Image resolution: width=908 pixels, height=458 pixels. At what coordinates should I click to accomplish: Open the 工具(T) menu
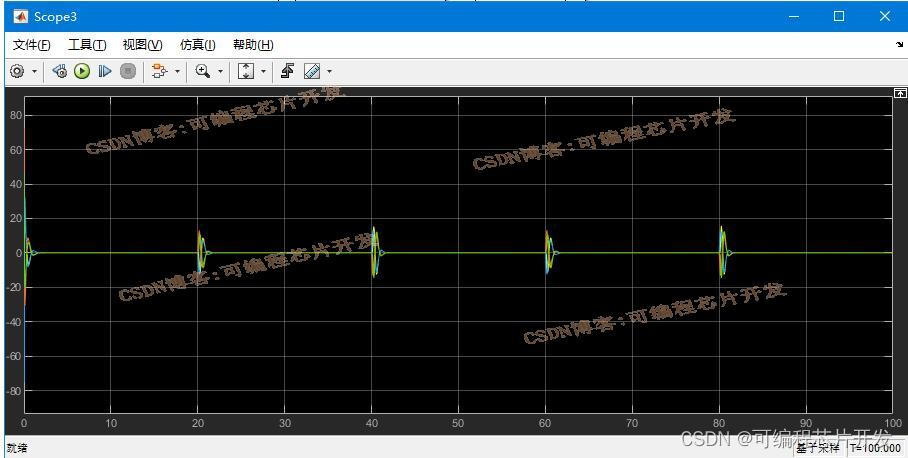click(87, 45)
